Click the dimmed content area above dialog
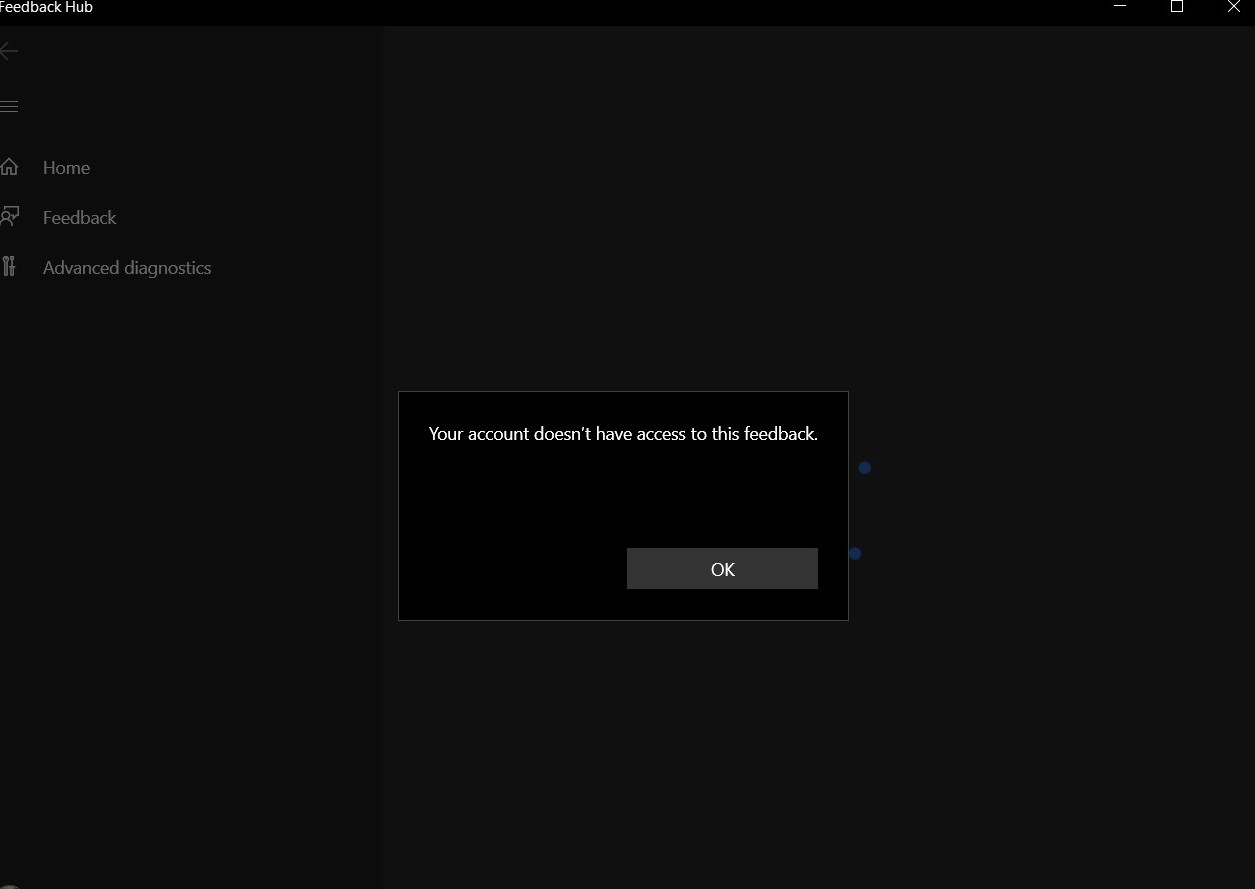Screen dimensions: 1255x889 [818, 208]
